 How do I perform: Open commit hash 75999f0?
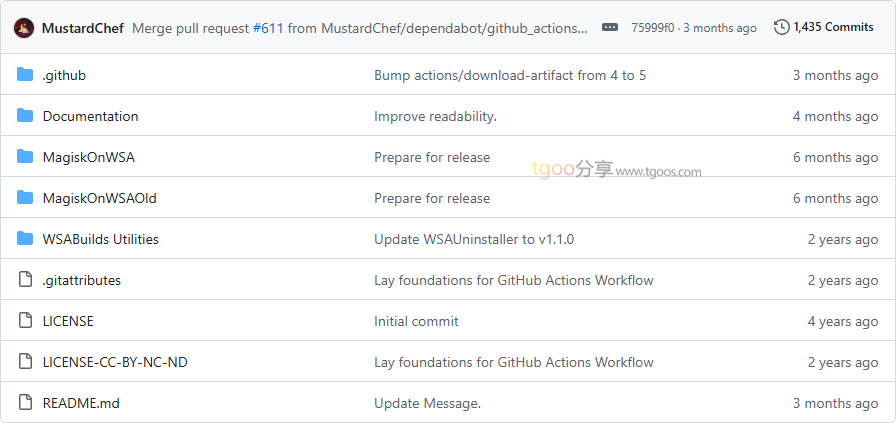652,28
